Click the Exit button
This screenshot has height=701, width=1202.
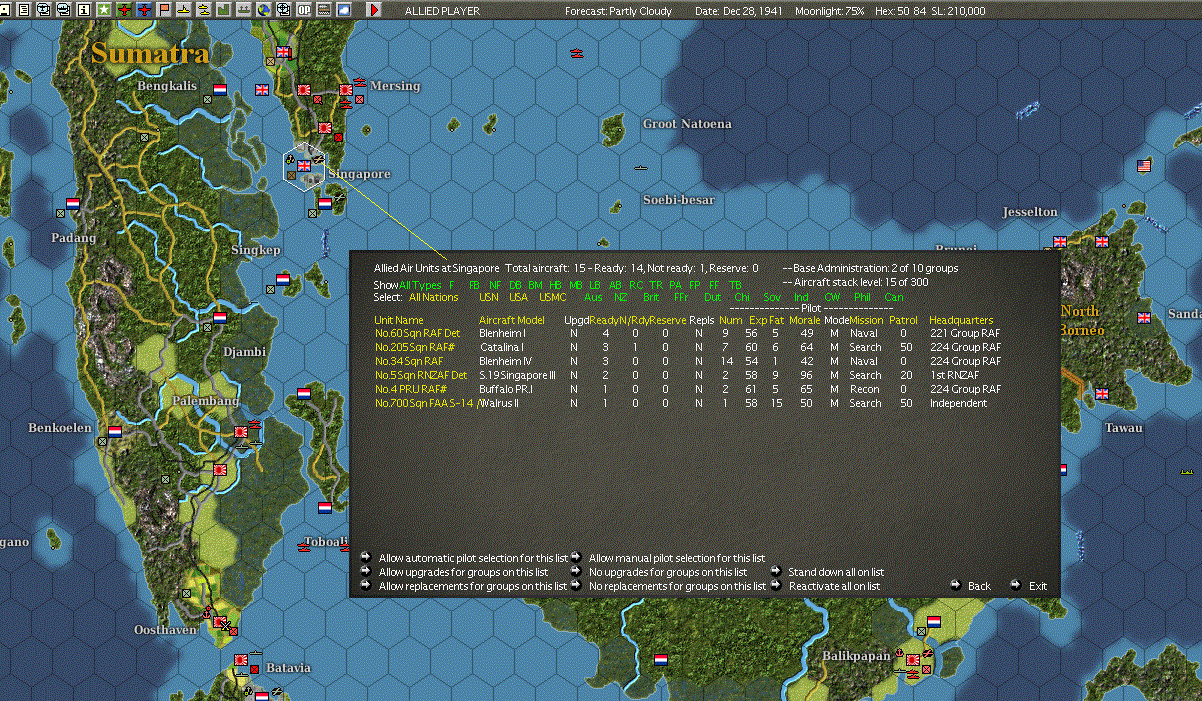(x=1038, y=586)
